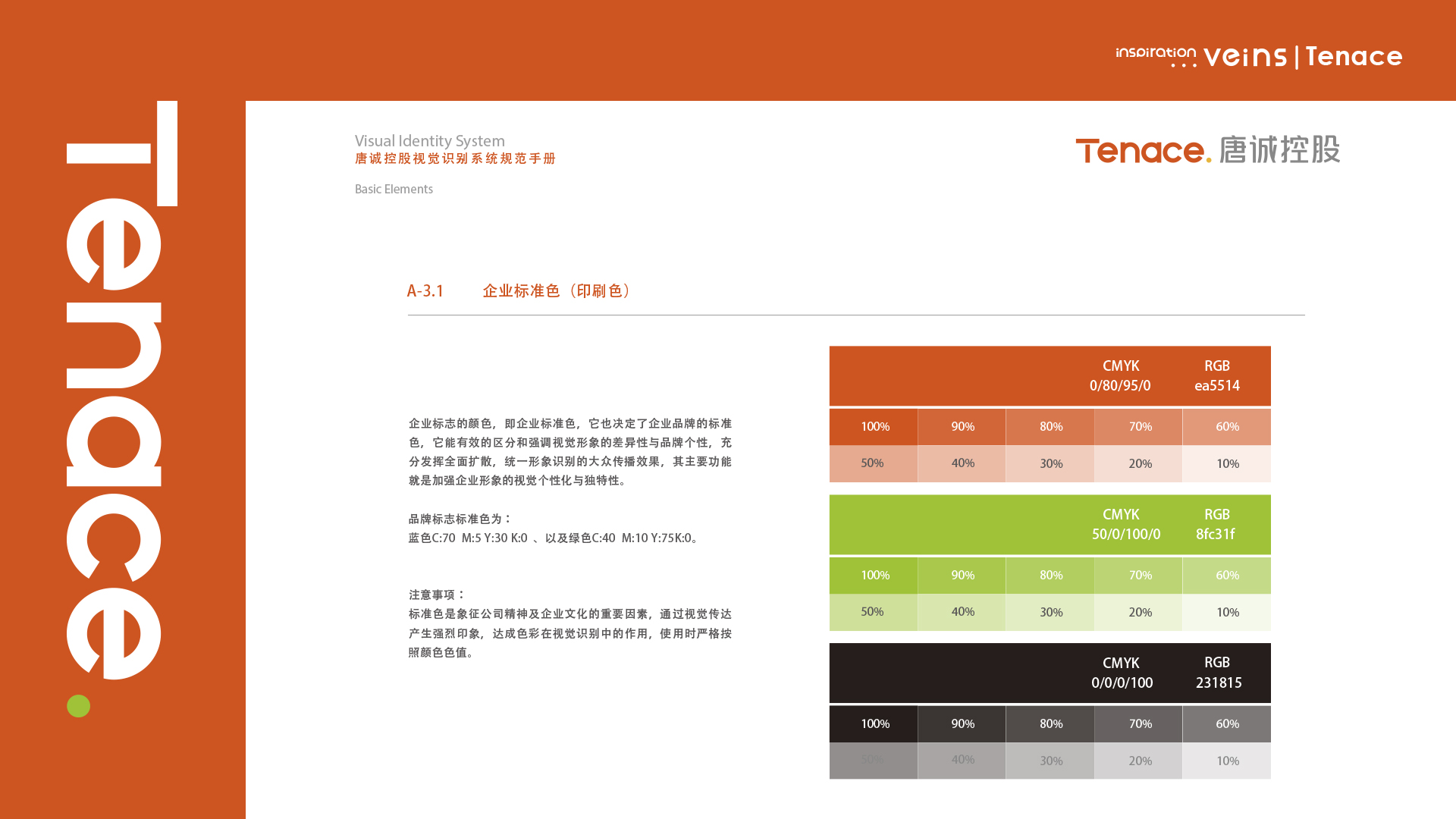Choose the green 100% swatch
The height and width of the screenshot is (819, 1456).
coord(874,576)
